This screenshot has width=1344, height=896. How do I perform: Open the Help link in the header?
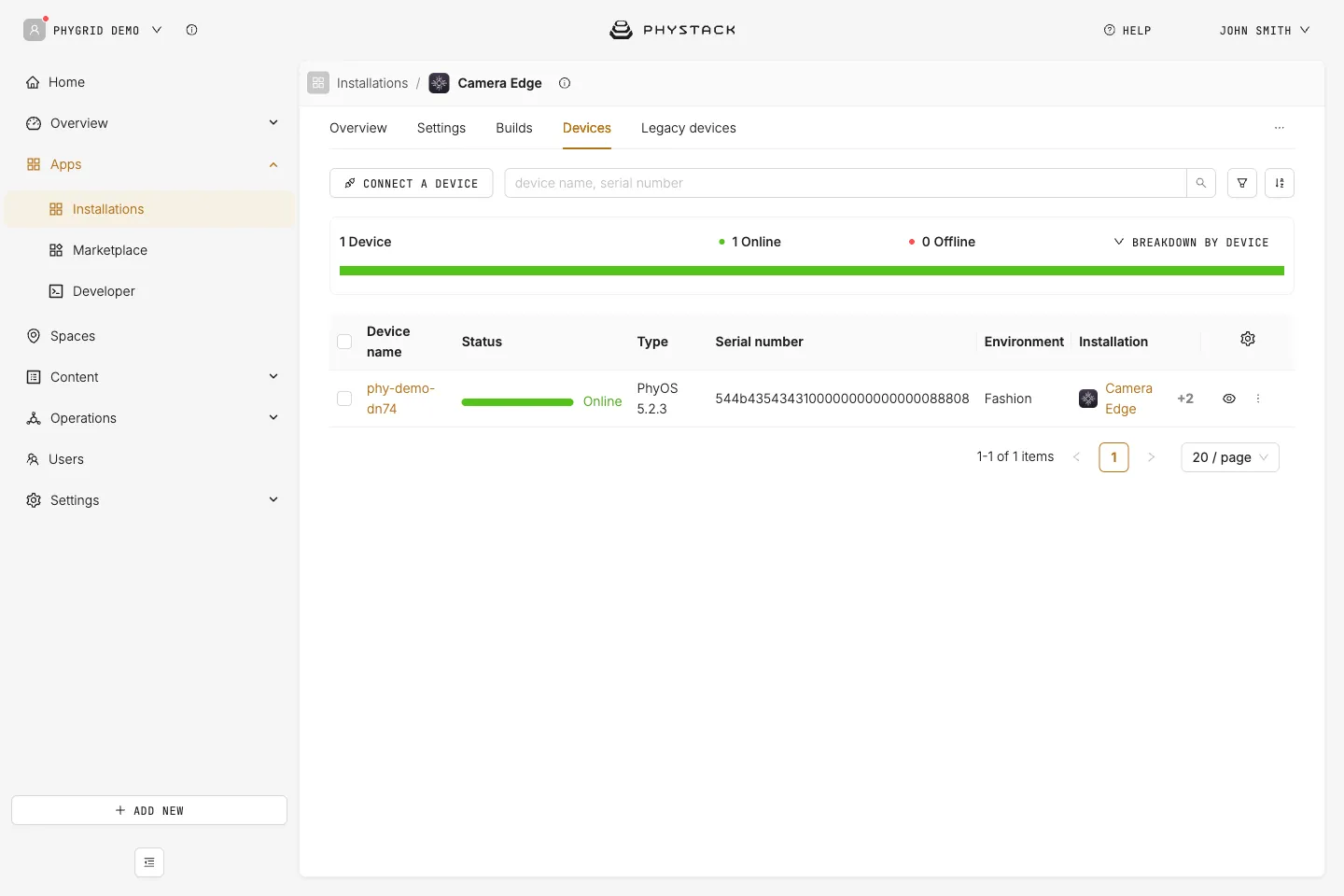tap(1127, 31)
